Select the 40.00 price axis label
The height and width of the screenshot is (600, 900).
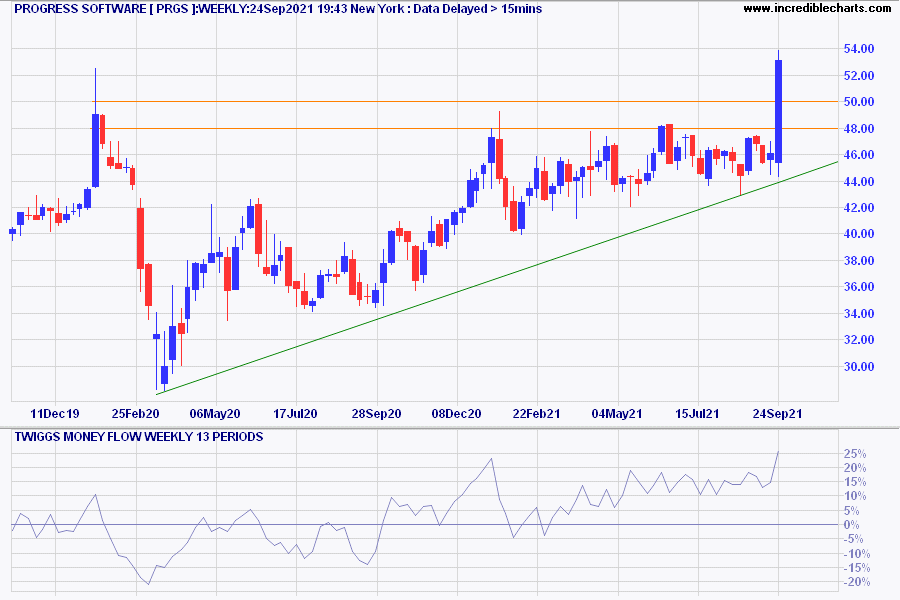pyautogui.click(x=859, y=234)
